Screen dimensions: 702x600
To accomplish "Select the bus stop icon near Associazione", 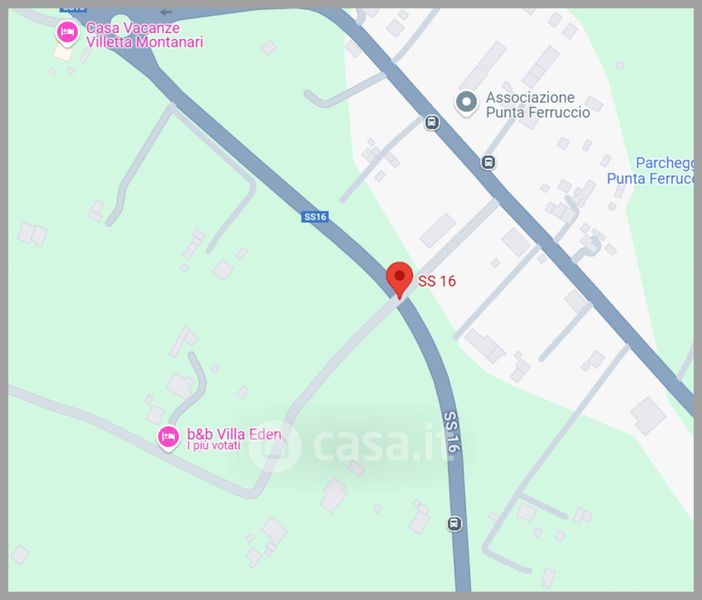I will point(432,122).
